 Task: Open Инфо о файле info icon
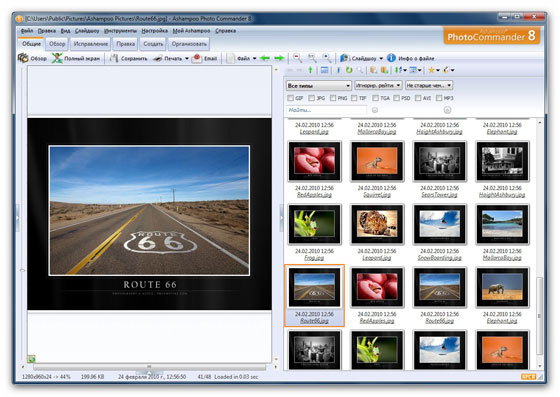(391, 58)
